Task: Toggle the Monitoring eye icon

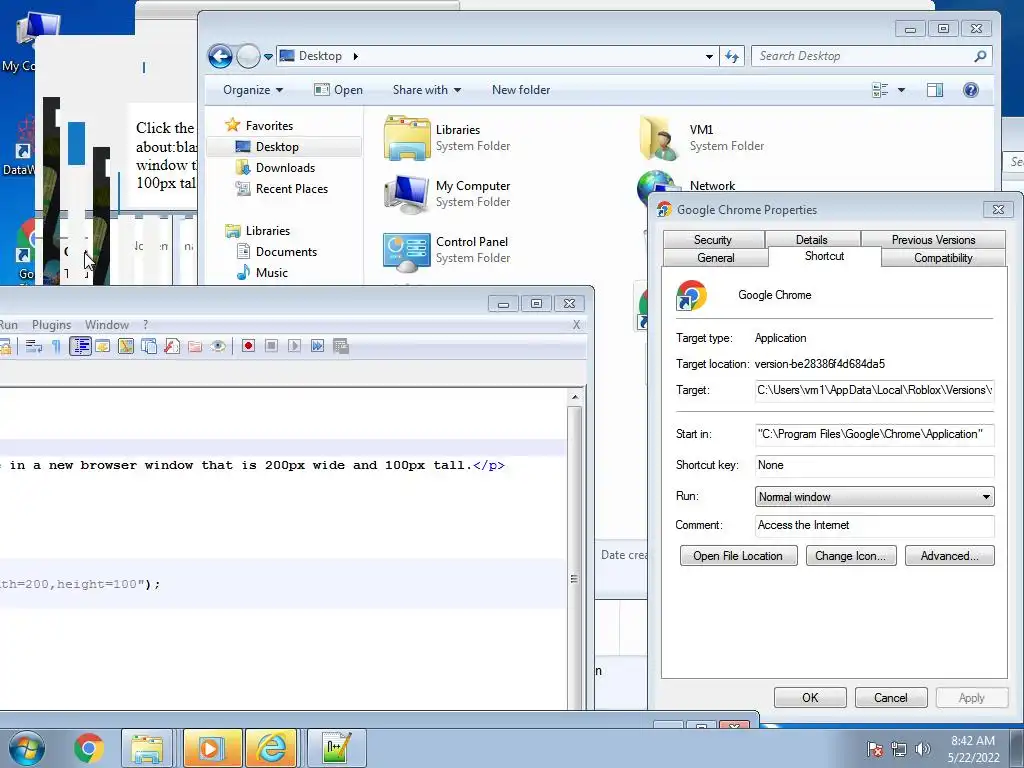Action: click(x=218, y=346)
